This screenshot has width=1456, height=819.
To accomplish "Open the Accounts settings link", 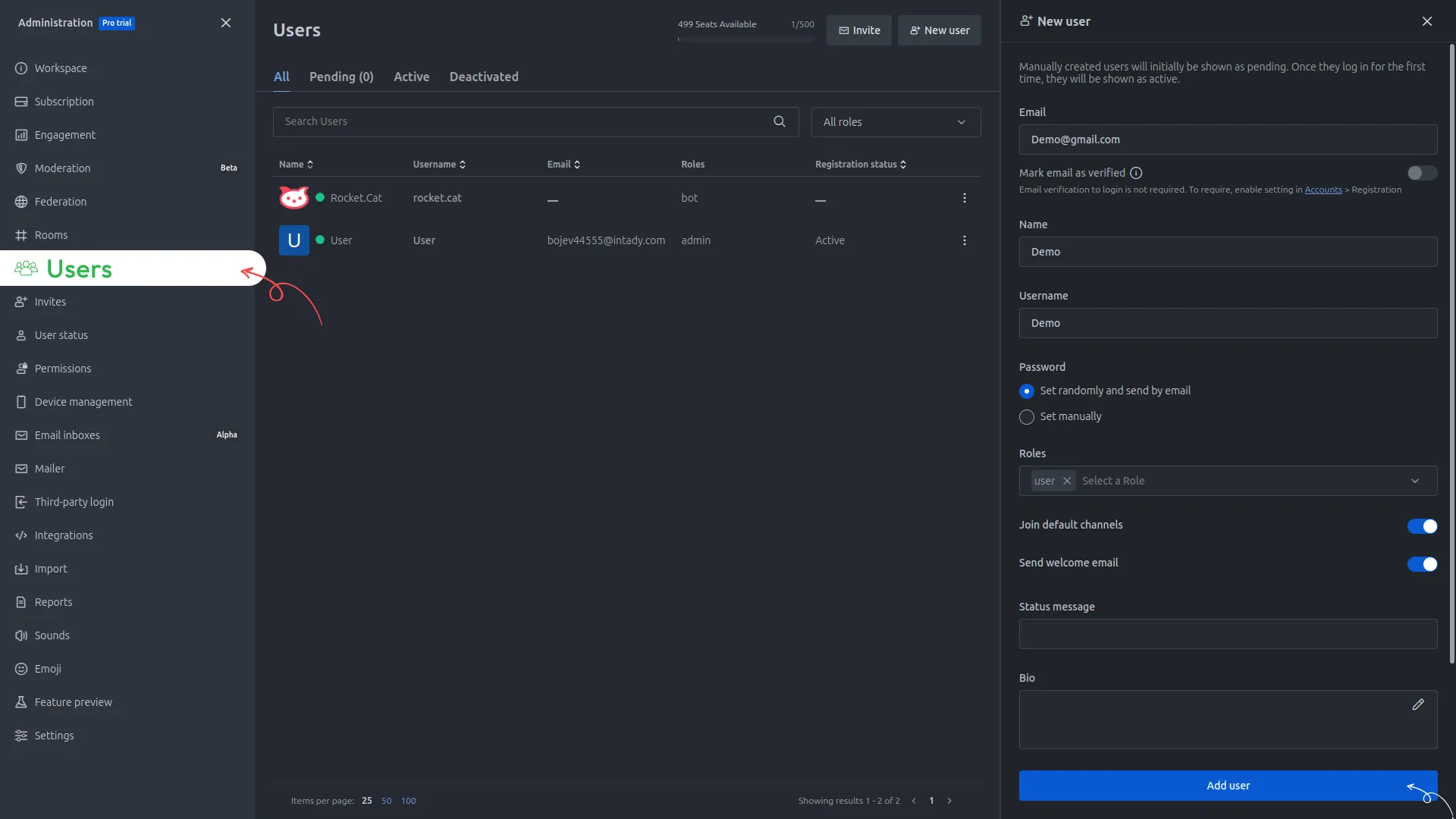I will pyautogui.click(x=1323, y=190).
